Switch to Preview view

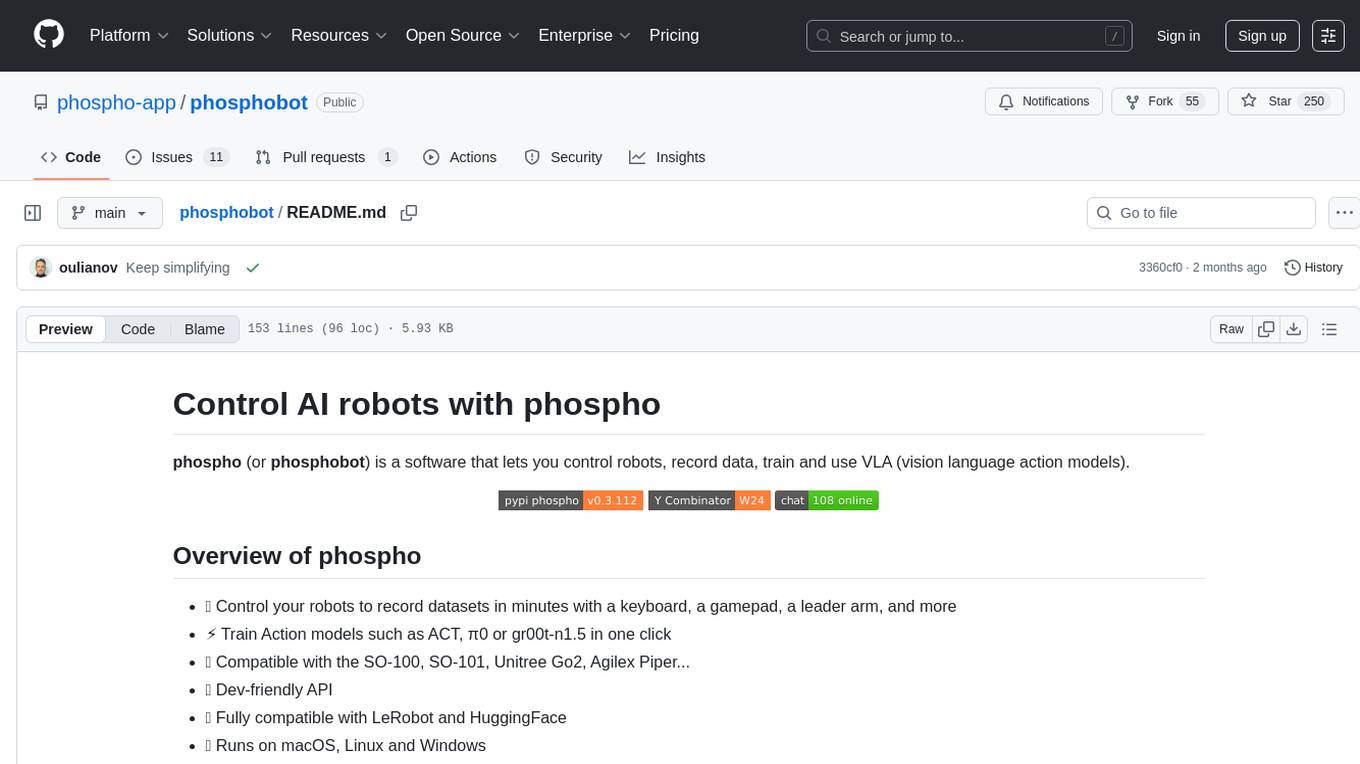66,329
